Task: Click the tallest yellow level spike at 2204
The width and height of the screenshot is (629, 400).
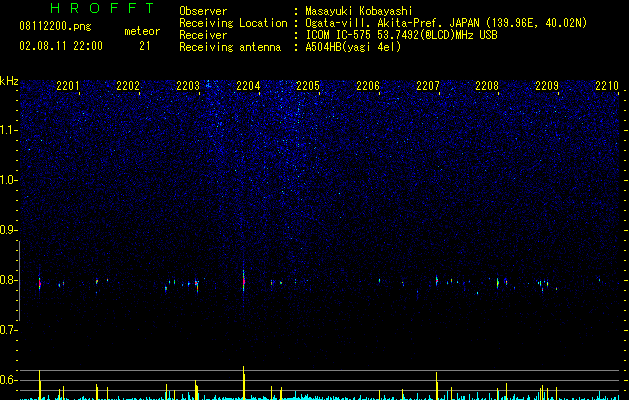Action: pyautogui.click(x=244, y=383)
